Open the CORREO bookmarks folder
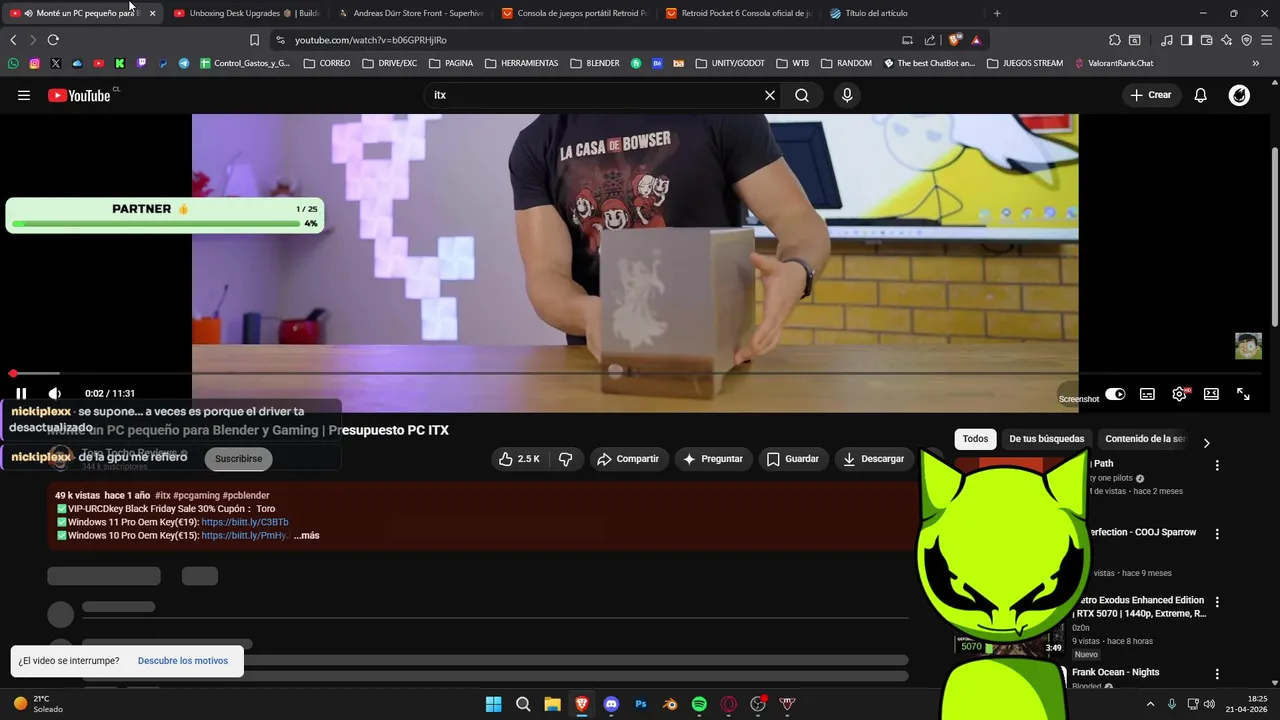The width and height of the screenshot is (1280, 720). pyautogui.click(x=327, y=63)
